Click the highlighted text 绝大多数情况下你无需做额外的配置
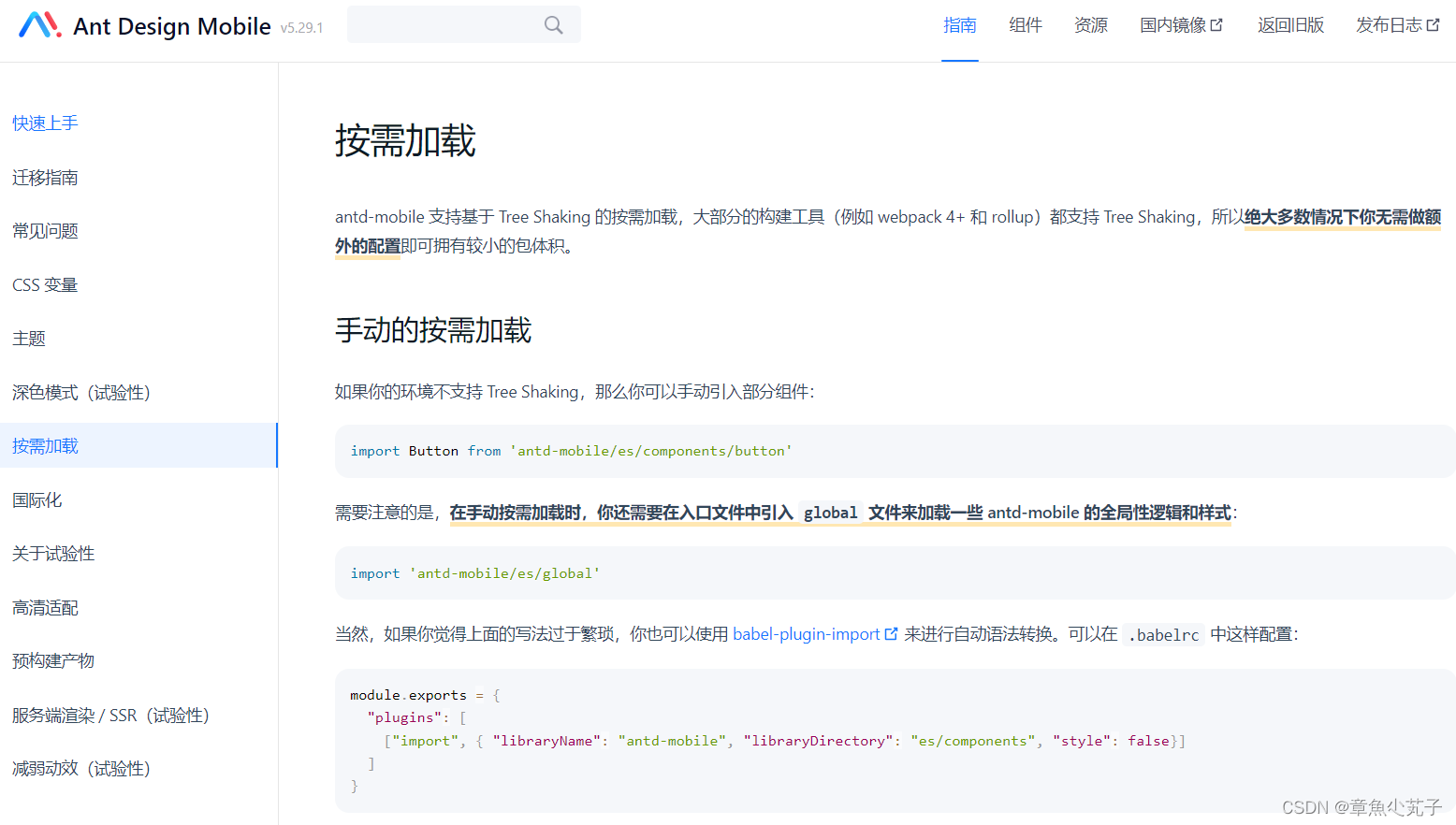Viewport: 1456px width, 825px height. coord(888,231)
